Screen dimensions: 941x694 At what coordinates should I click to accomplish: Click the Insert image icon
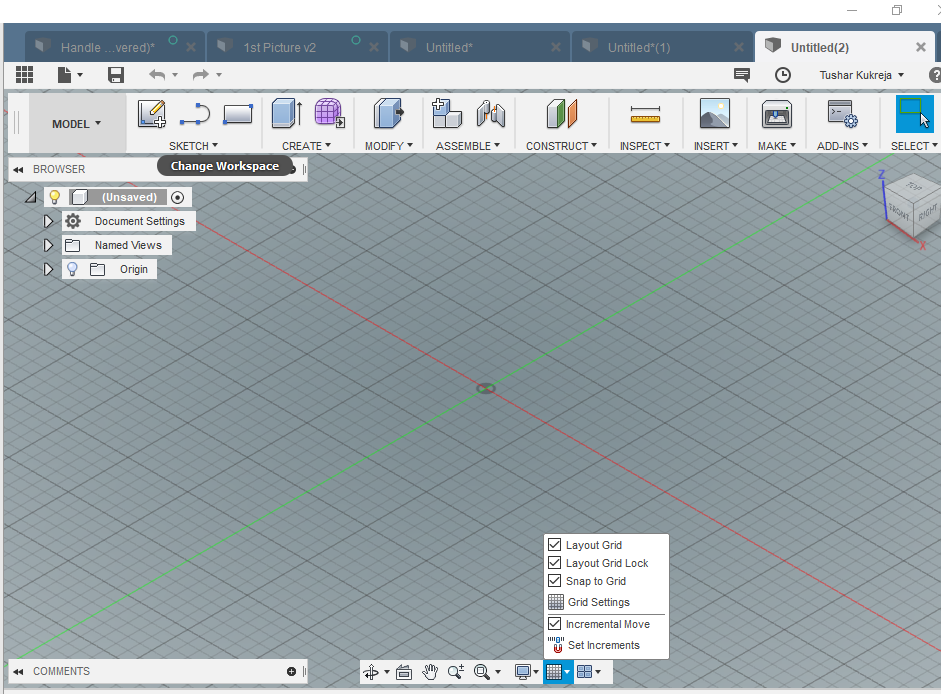coord(715,113)
